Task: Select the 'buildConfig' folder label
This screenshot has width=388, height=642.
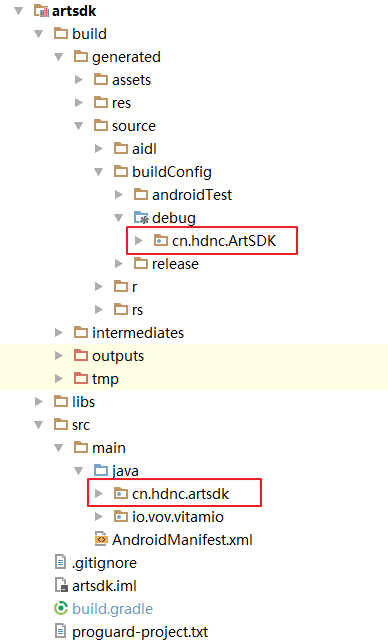Action: point(172,172)
